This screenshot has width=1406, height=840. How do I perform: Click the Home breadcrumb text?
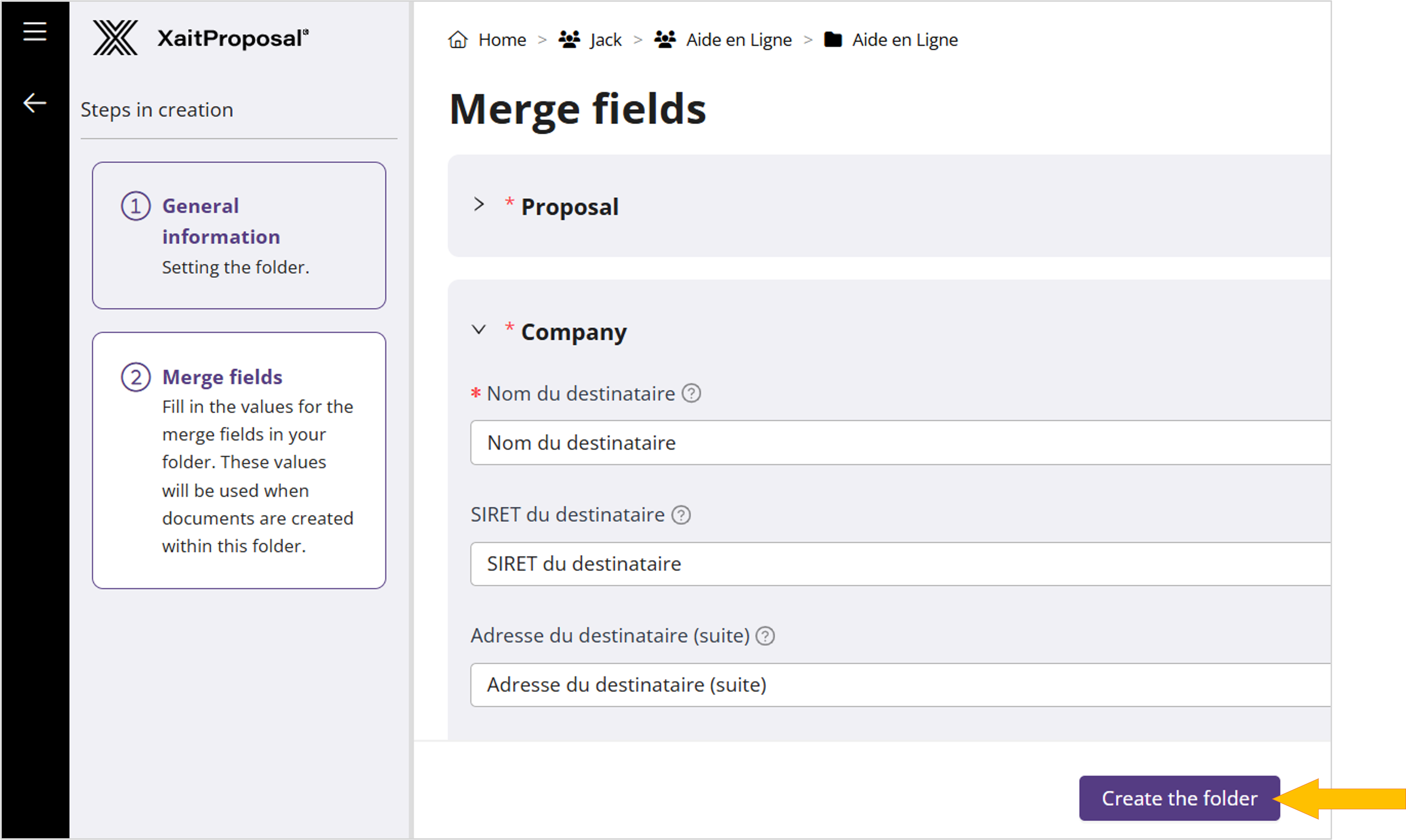pos(502,40)
